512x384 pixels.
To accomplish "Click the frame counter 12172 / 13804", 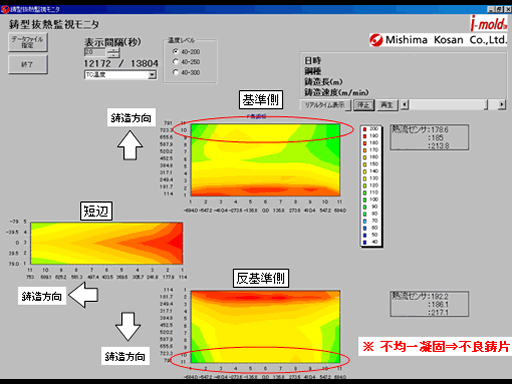I will tap(121, 63).
